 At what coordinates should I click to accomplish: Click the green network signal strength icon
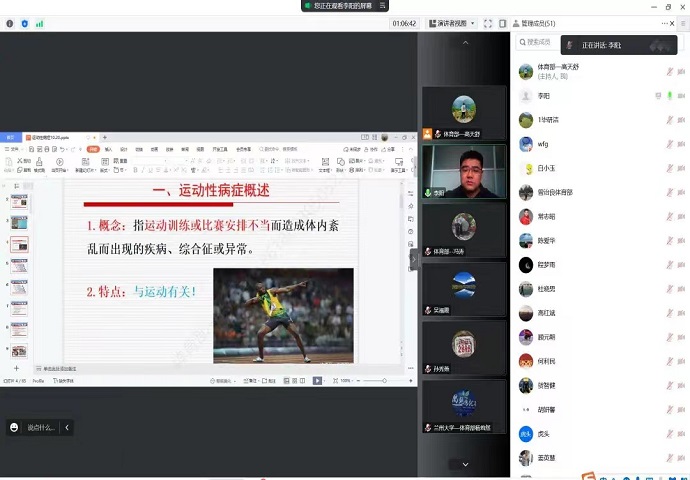40,23
